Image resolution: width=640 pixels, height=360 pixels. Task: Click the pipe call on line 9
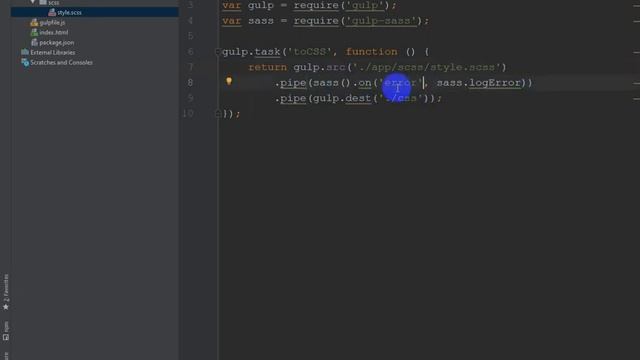point(293,98)
